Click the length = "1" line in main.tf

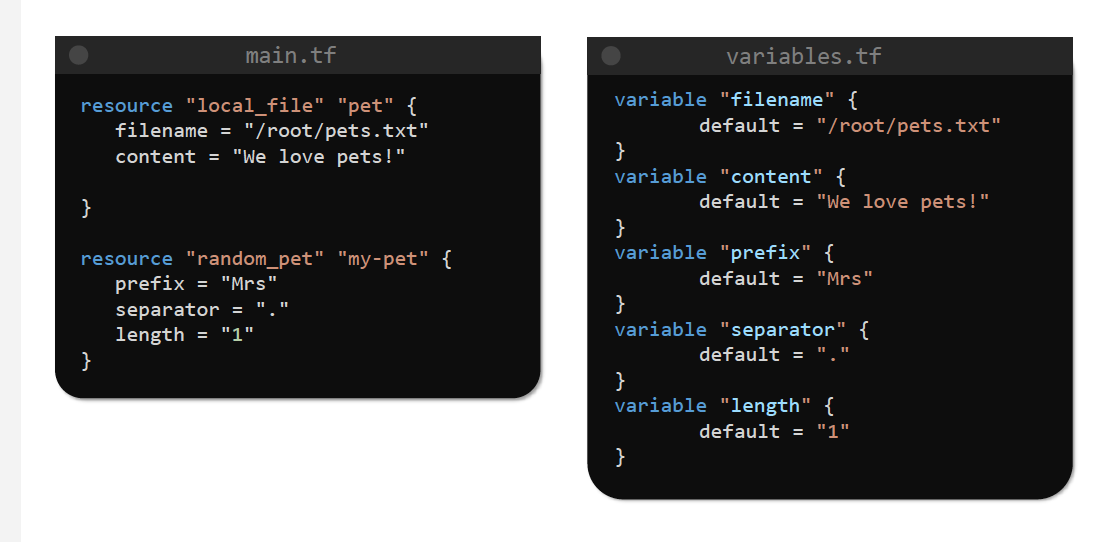coord(184,334)
